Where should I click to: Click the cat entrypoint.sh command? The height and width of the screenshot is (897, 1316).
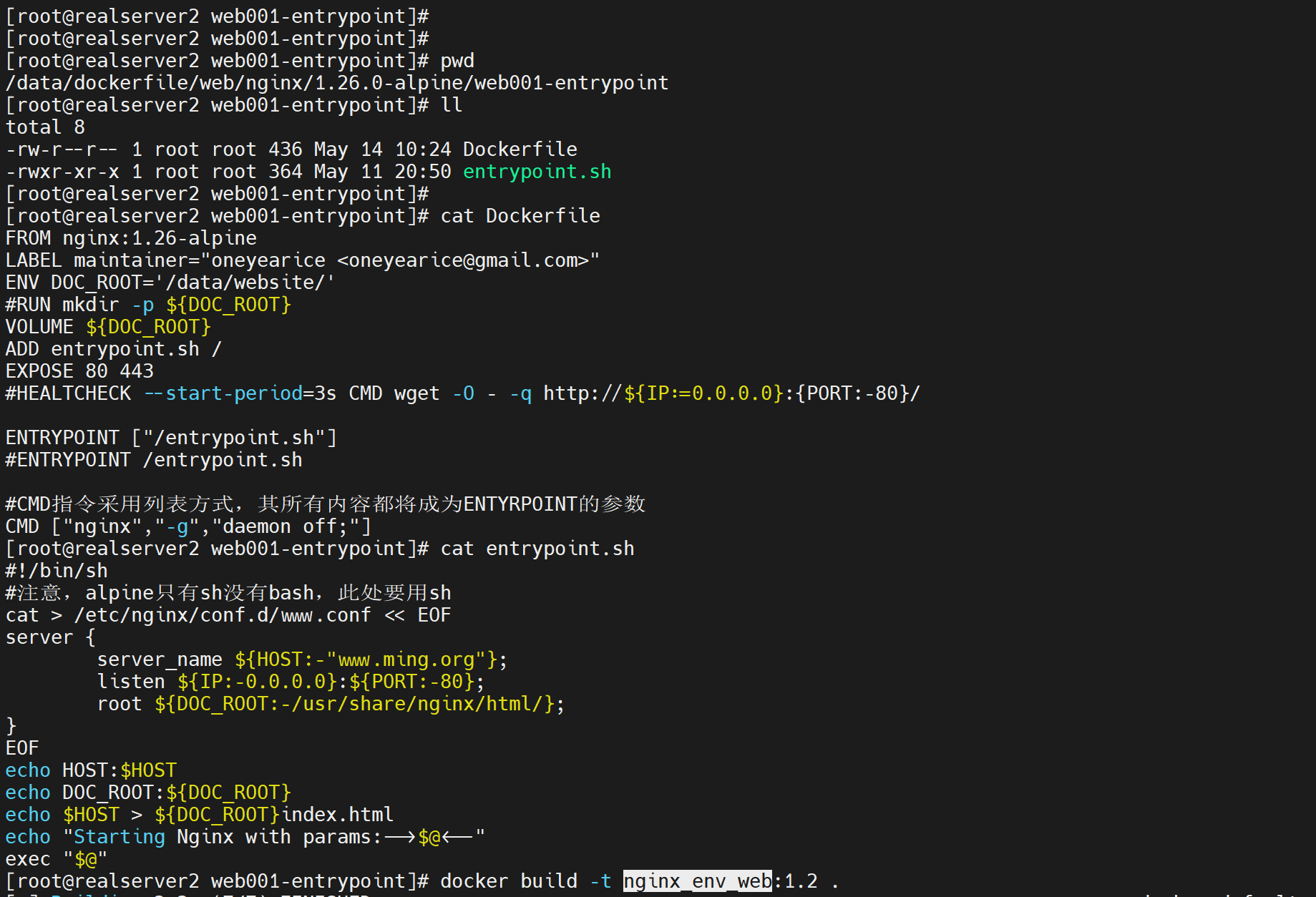pos(535,548)
